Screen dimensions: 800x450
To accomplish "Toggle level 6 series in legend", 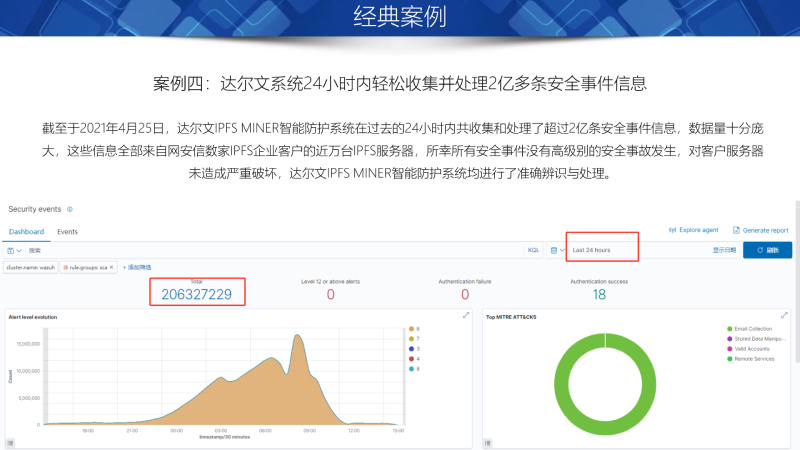I will [416, 328].
